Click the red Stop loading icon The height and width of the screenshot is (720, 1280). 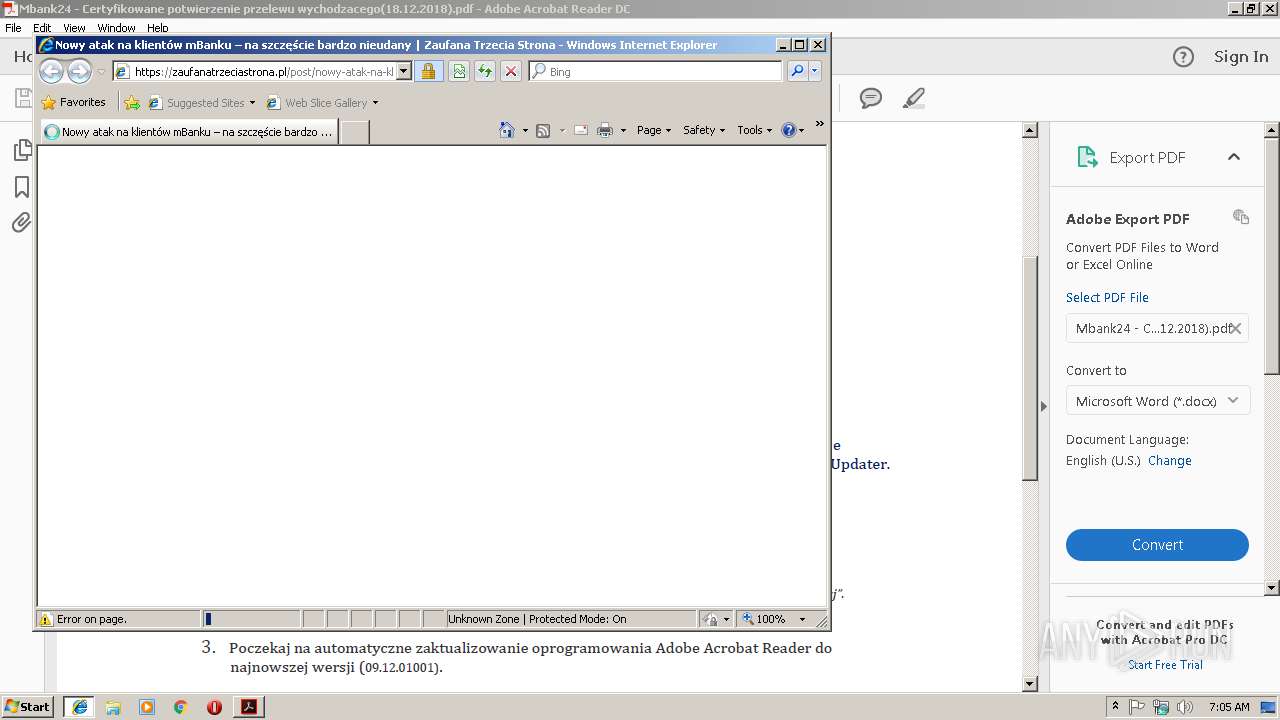[x=511, y=71]
